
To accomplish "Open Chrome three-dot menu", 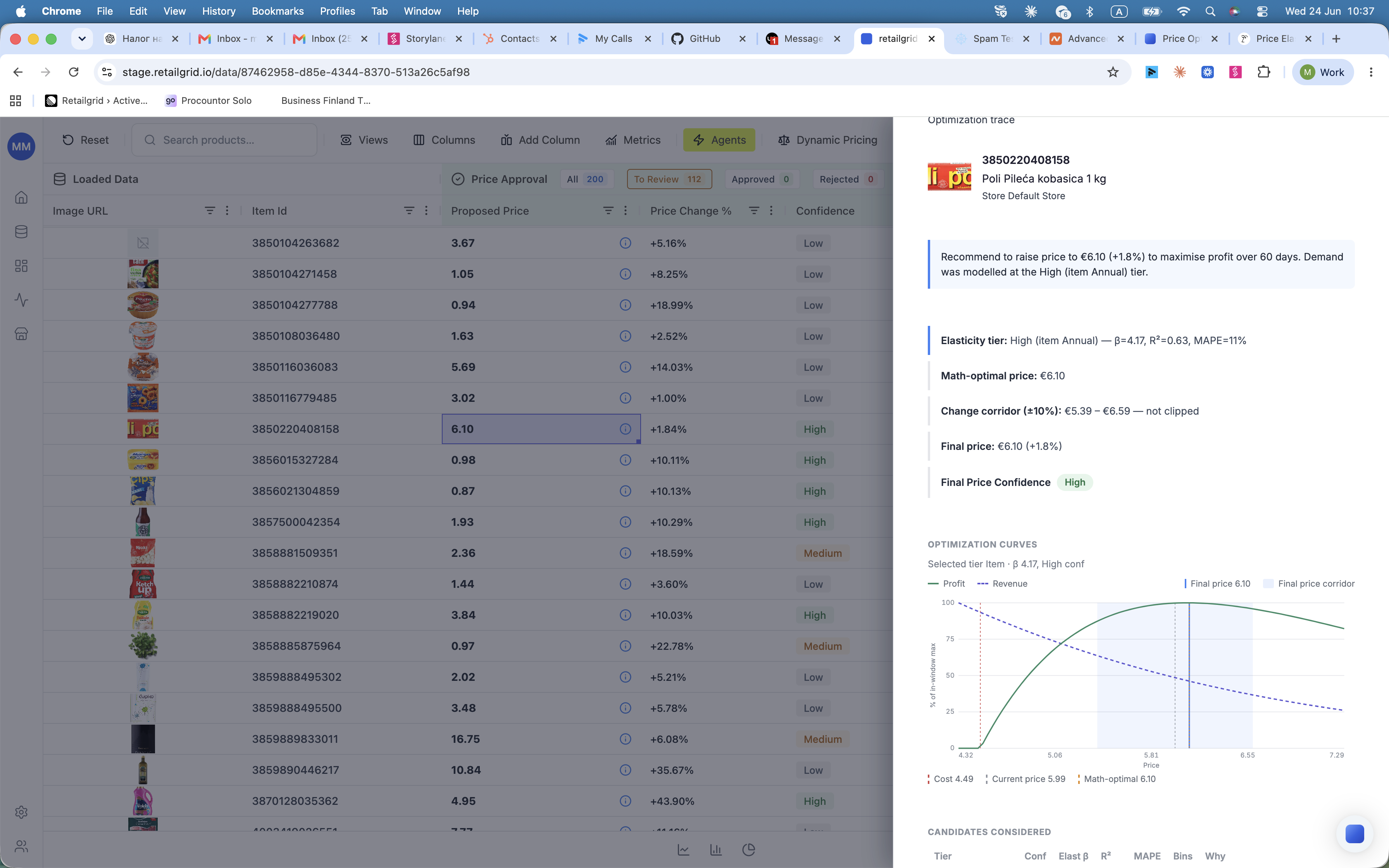I will coord(1371,72).
